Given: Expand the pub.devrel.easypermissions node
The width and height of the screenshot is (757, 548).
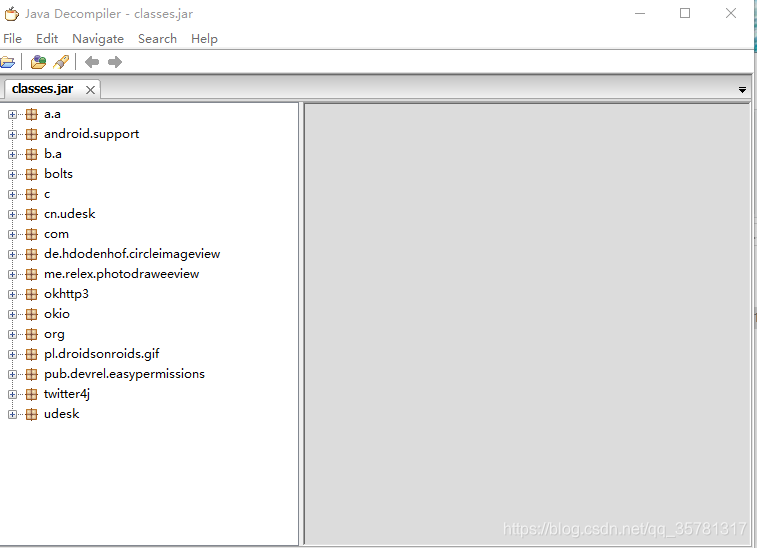Looking at the screenshot, I should [13, 375].
